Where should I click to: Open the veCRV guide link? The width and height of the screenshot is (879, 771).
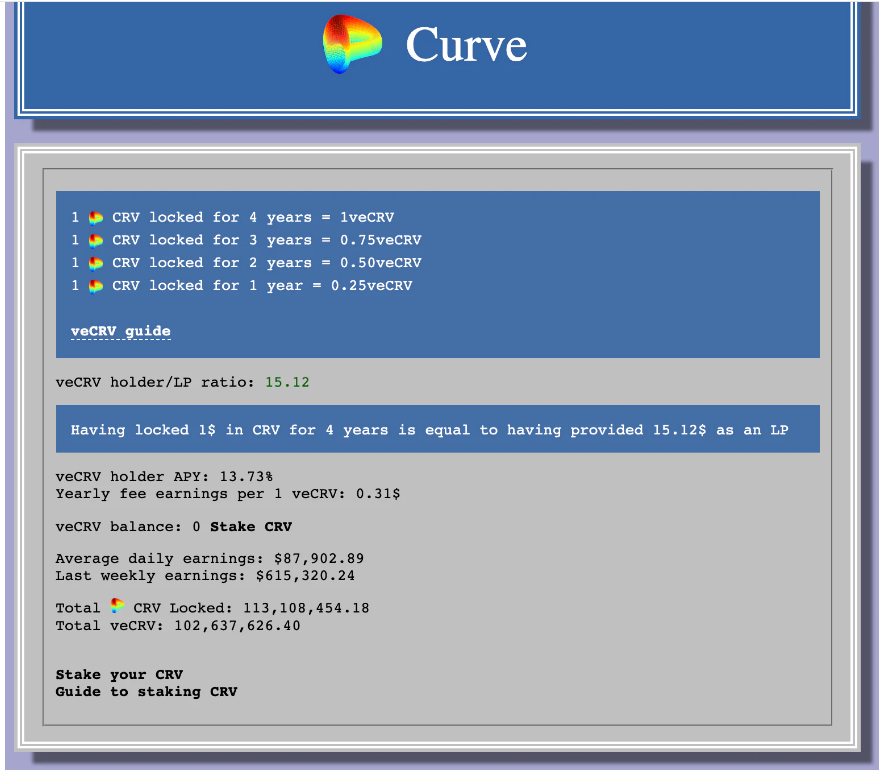[121, 331]
